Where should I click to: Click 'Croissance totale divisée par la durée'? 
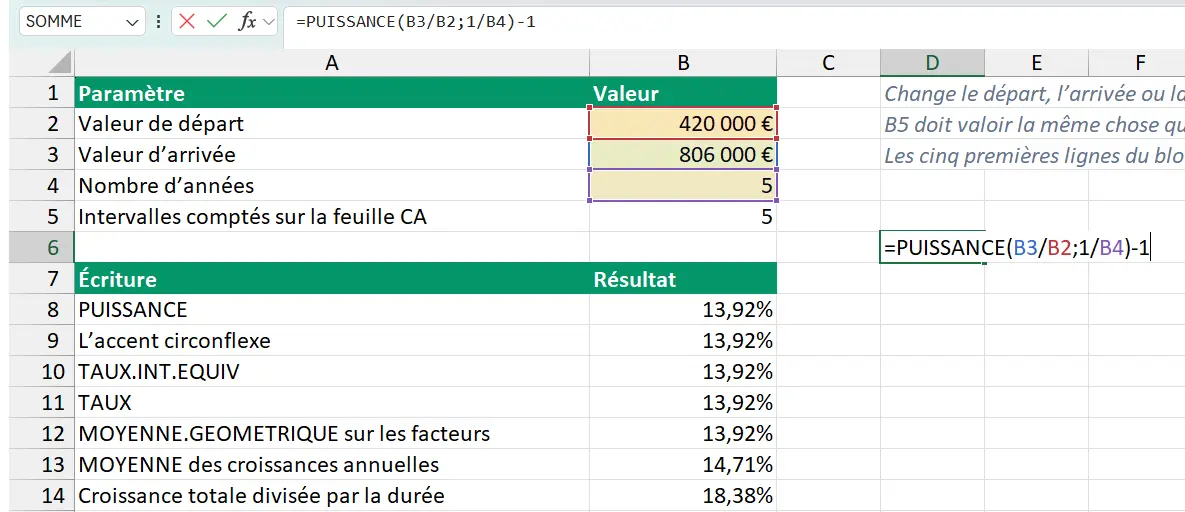[x=331, y=495]
